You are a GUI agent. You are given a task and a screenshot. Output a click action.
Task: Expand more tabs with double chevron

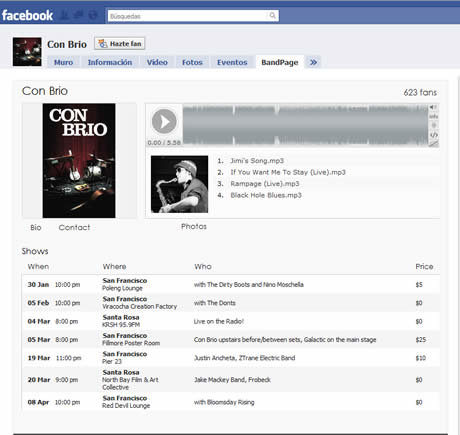(x=313, y=62)
